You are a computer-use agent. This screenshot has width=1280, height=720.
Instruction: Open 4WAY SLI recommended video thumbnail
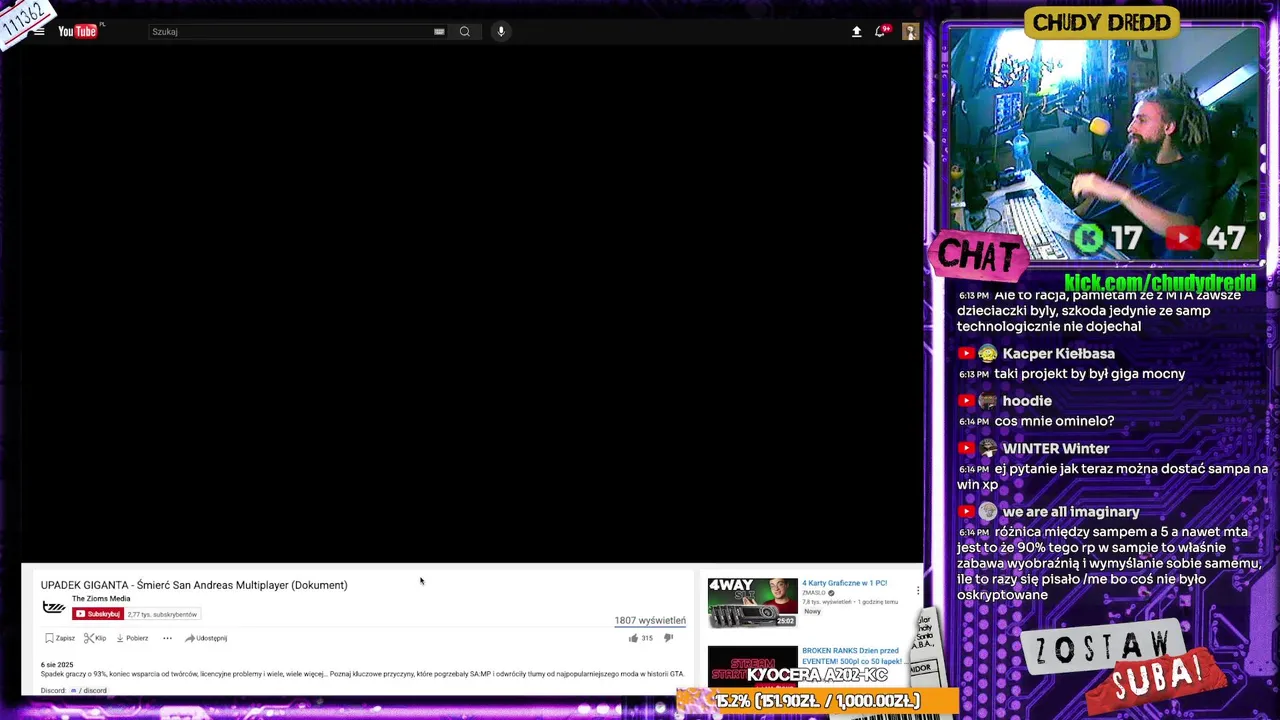(753, 602)
